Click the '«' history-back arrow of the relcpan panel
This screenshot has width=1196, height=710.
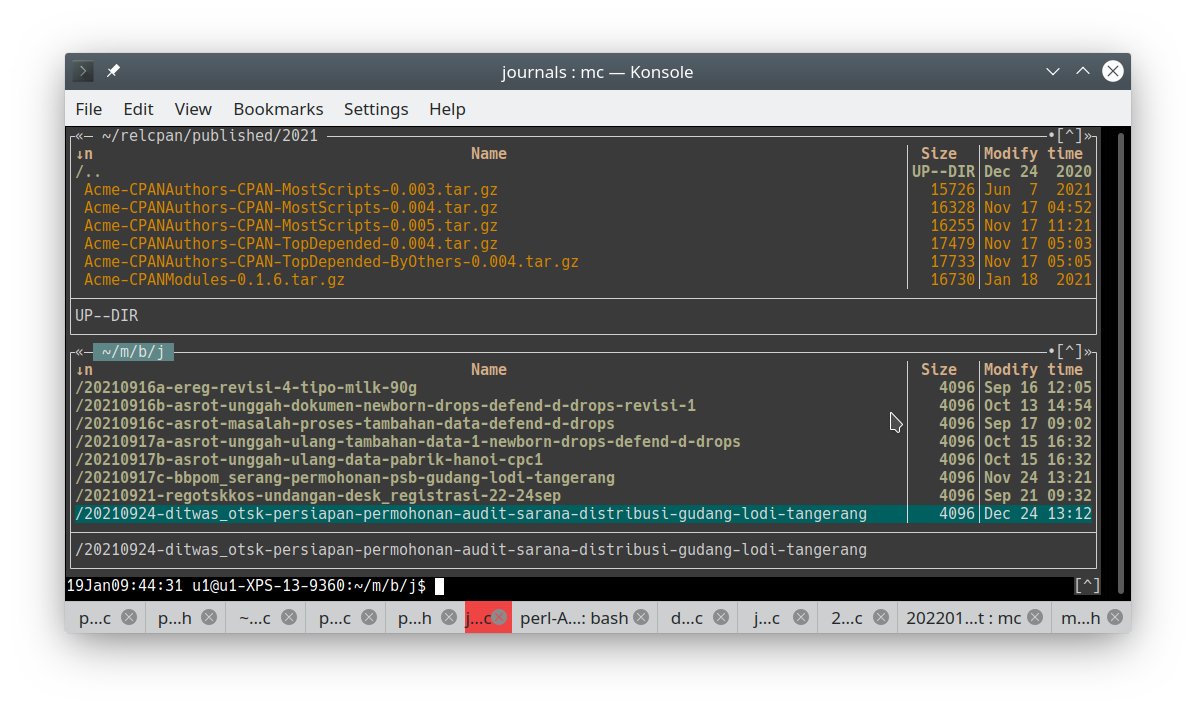(79, 136)
